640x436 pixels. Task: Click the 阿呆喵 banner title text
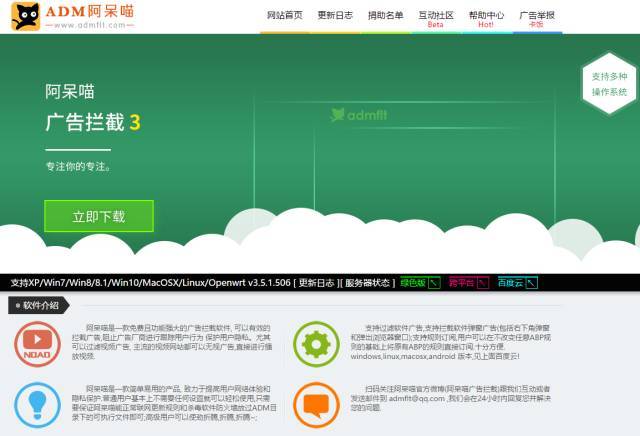pyautogui.click(x=70, y=91)
